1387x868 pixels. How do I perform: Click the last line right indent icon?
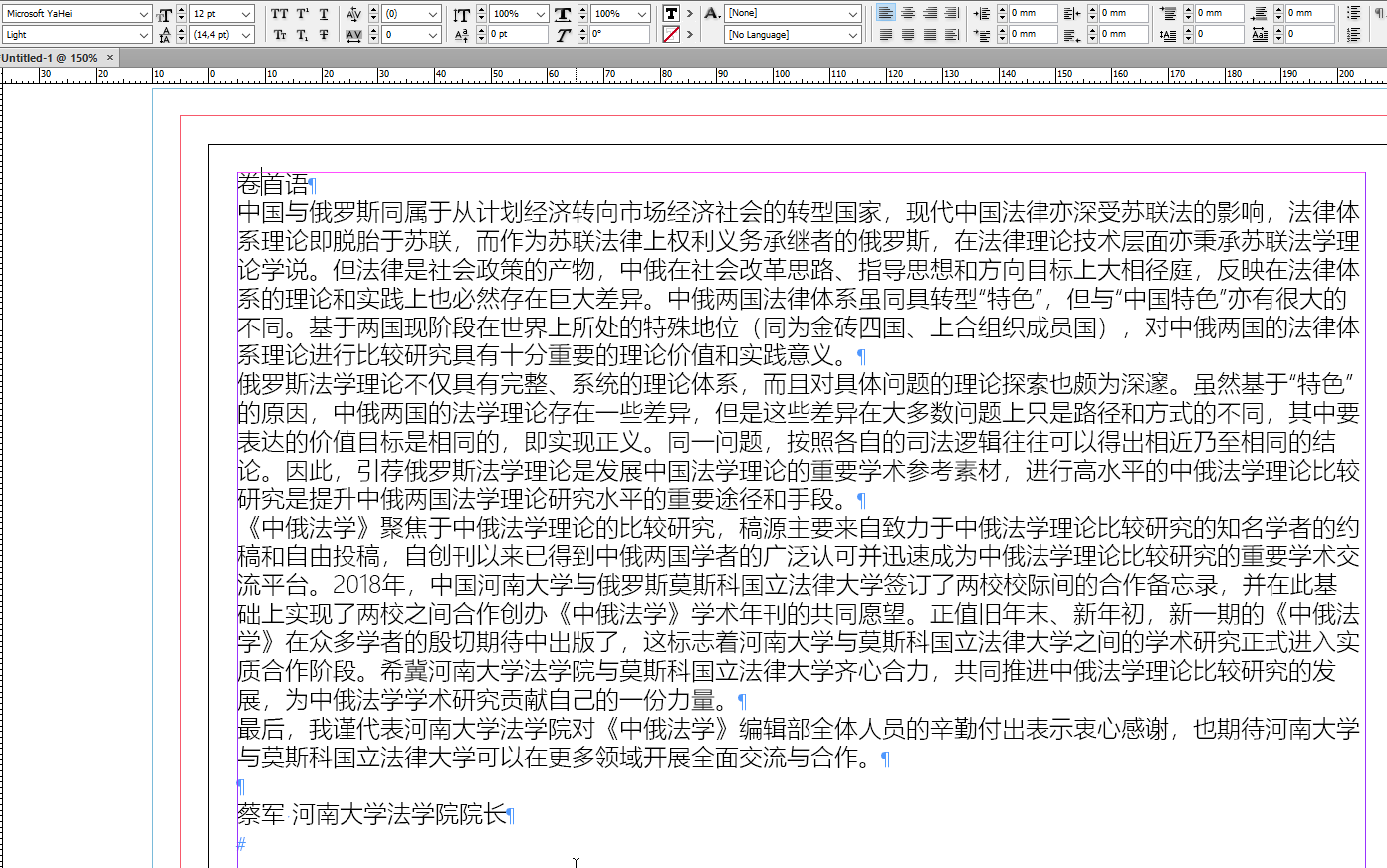point(1072,35)
